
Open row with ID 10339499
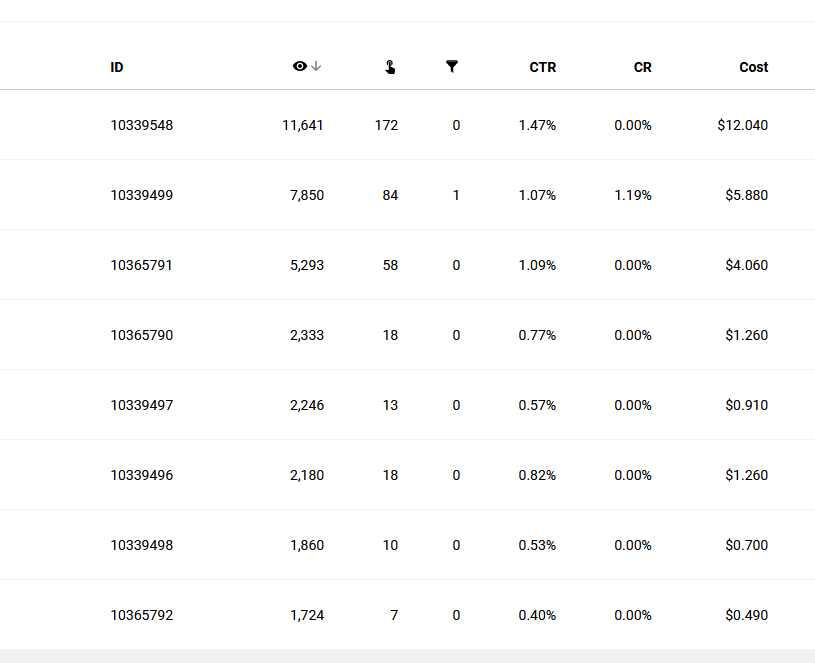point(142,195)
